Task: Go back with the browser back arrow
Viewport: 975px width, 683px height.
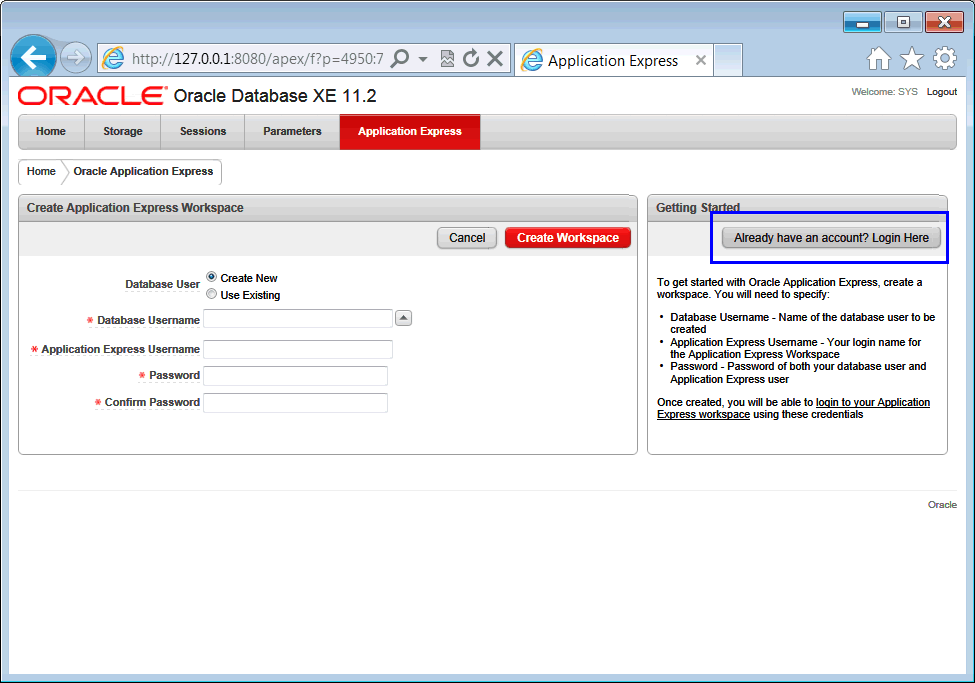Action: [x=33, y=58]
